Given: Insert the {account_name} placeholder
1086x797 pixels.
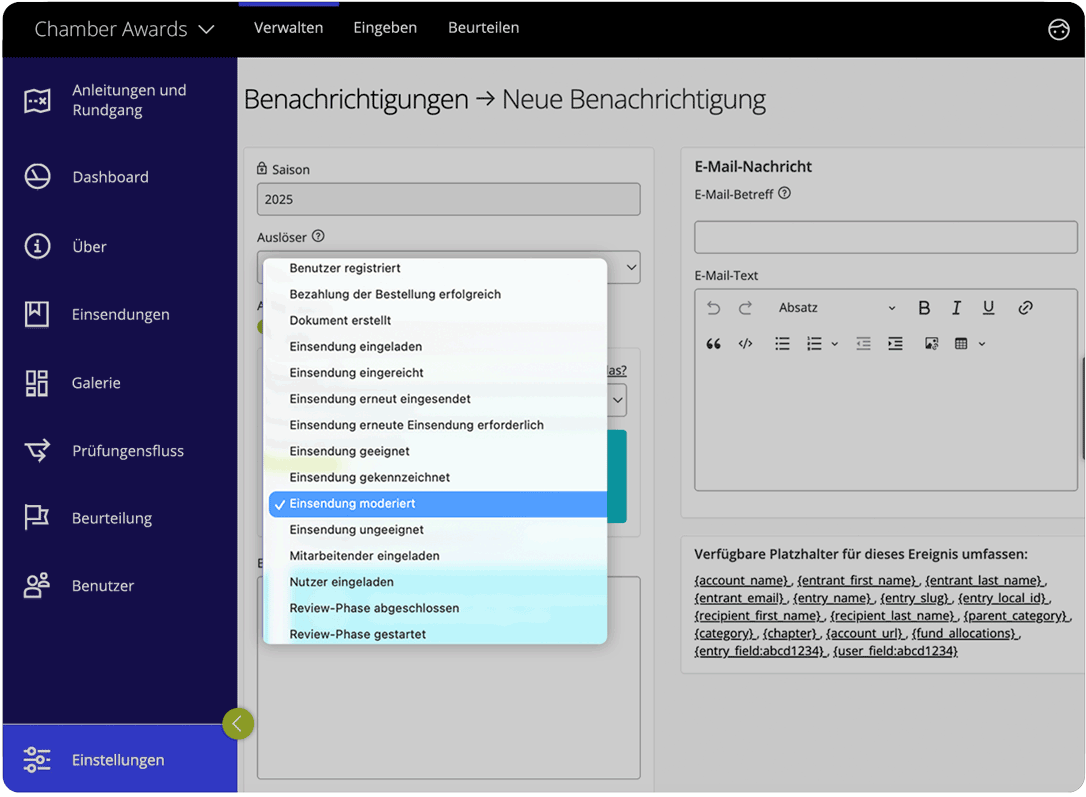Looking at the screenshot, I should pyautogui.click(x=742, y=580).
